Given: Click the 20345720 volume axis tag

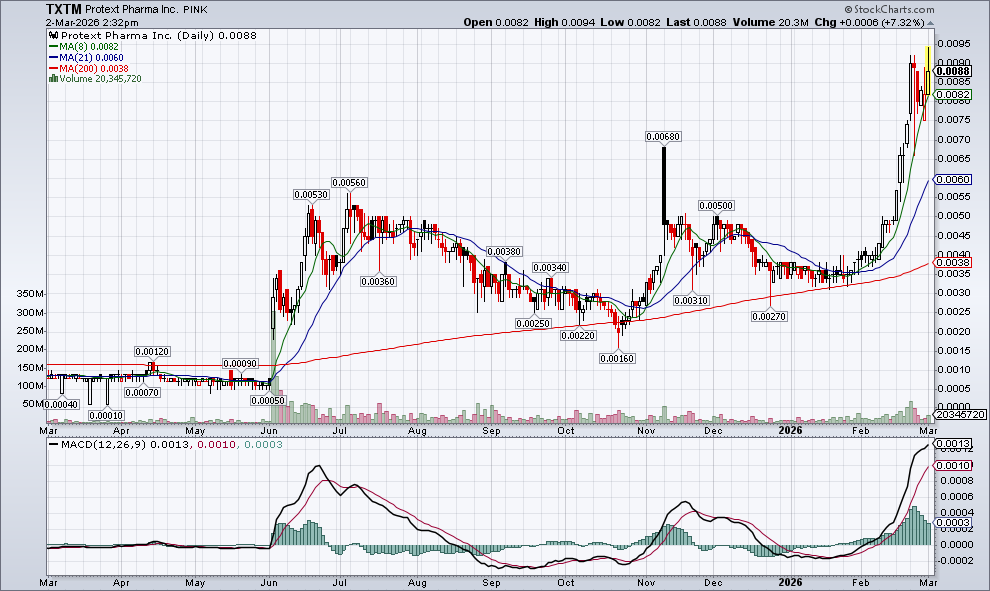Looking at the screenshot, I should tap(960, 415).
